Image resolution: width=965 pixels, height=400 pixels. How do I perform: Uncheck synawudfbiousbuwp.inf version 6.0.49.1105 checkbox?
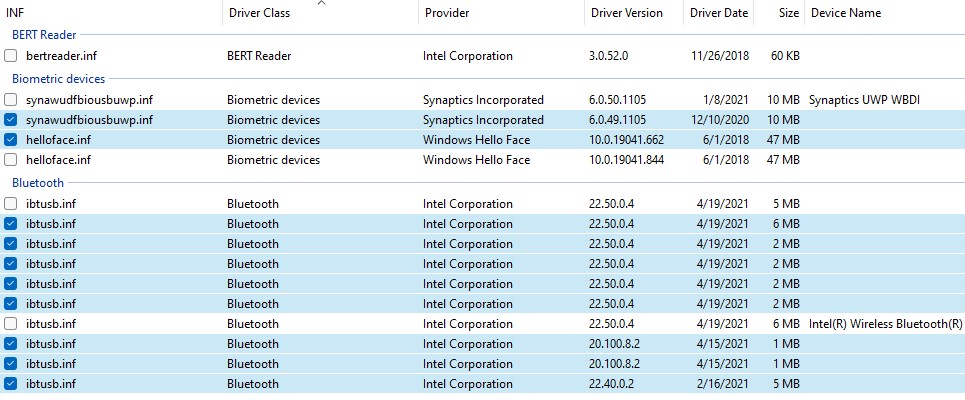[10, 120]
